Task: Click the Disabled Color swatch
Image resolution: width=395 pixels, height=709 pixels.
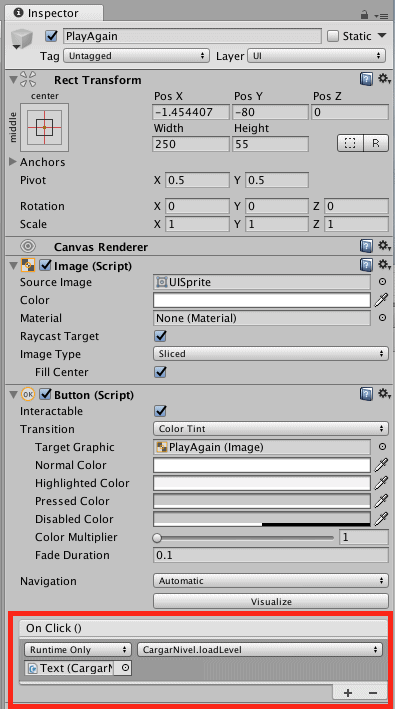Action: point(262,520)
